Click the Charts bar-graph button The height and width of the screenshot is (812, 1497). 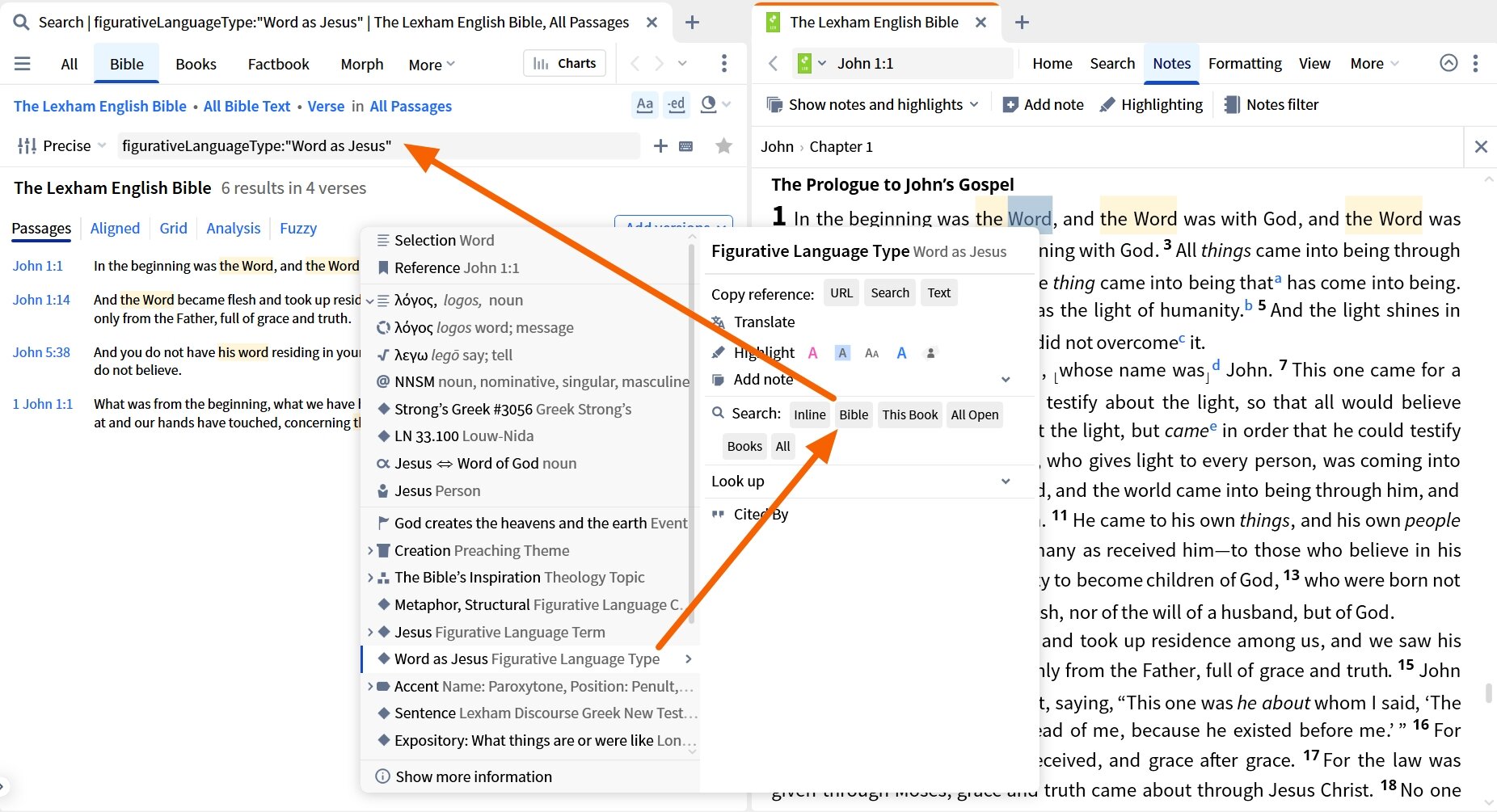565,63
